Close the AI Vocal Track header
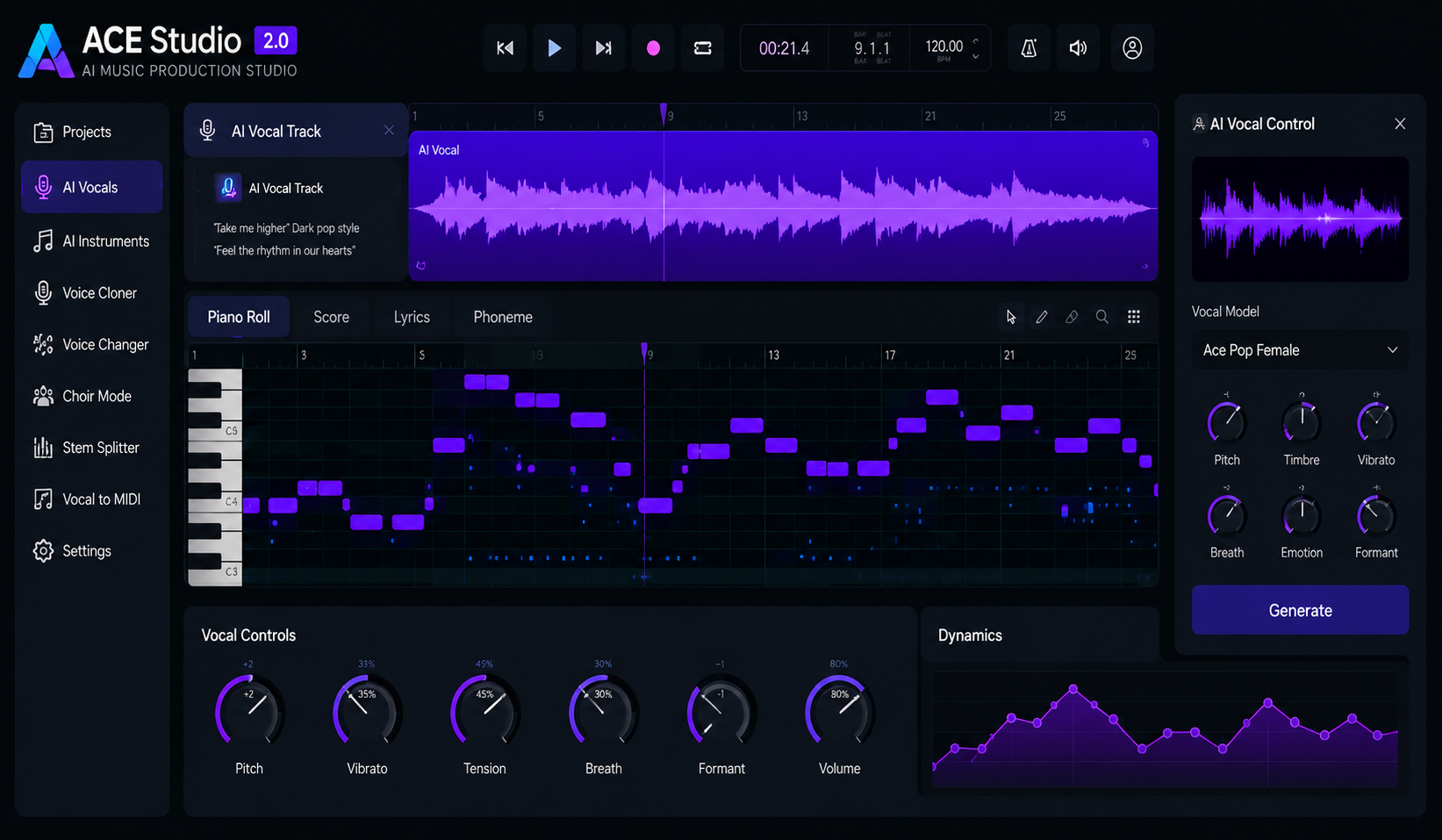1442x840 pixels. point(389,130)
